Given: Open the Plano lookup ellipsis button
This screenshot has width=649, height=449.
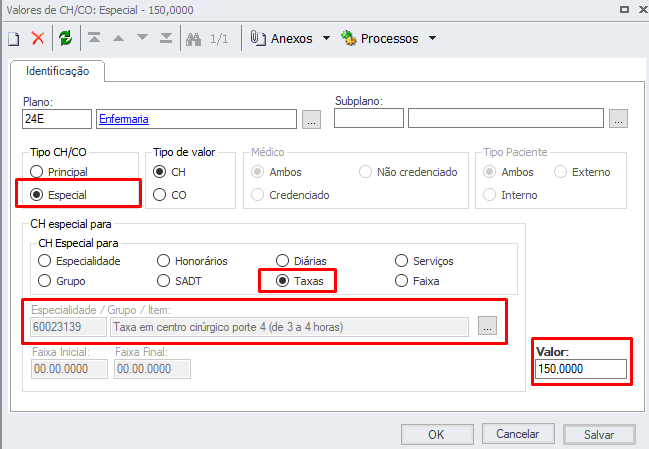Looking at the screenshot, I should (x=311, y=120).
